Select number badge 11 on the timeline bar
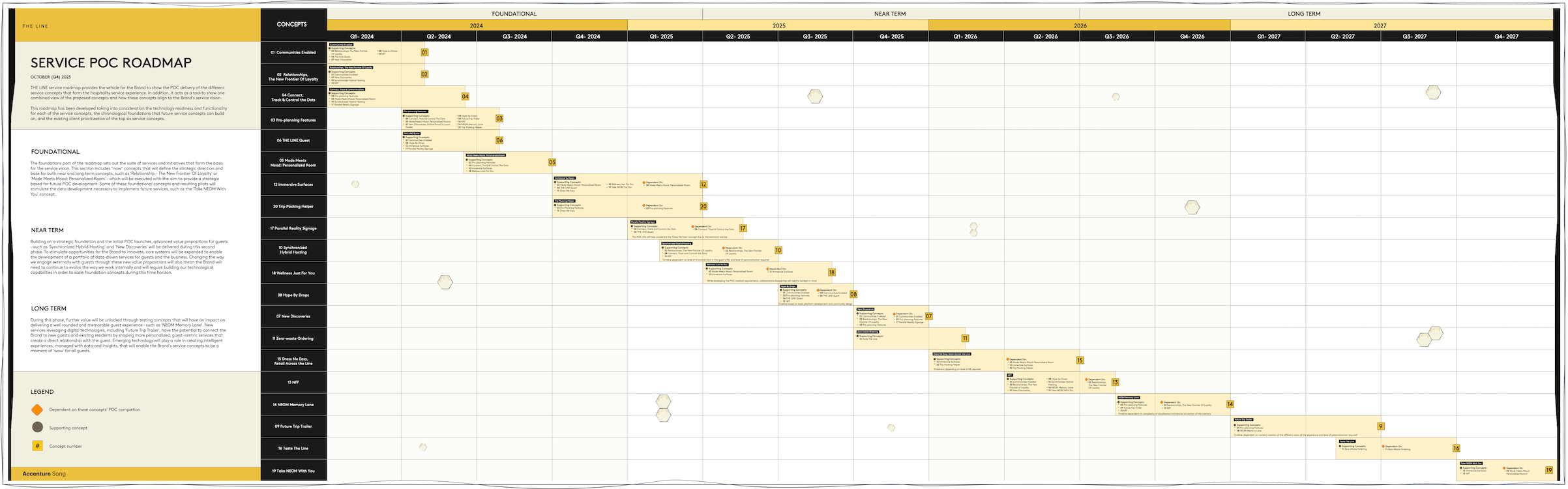The image size is (1568, 489). coord(965,338)
